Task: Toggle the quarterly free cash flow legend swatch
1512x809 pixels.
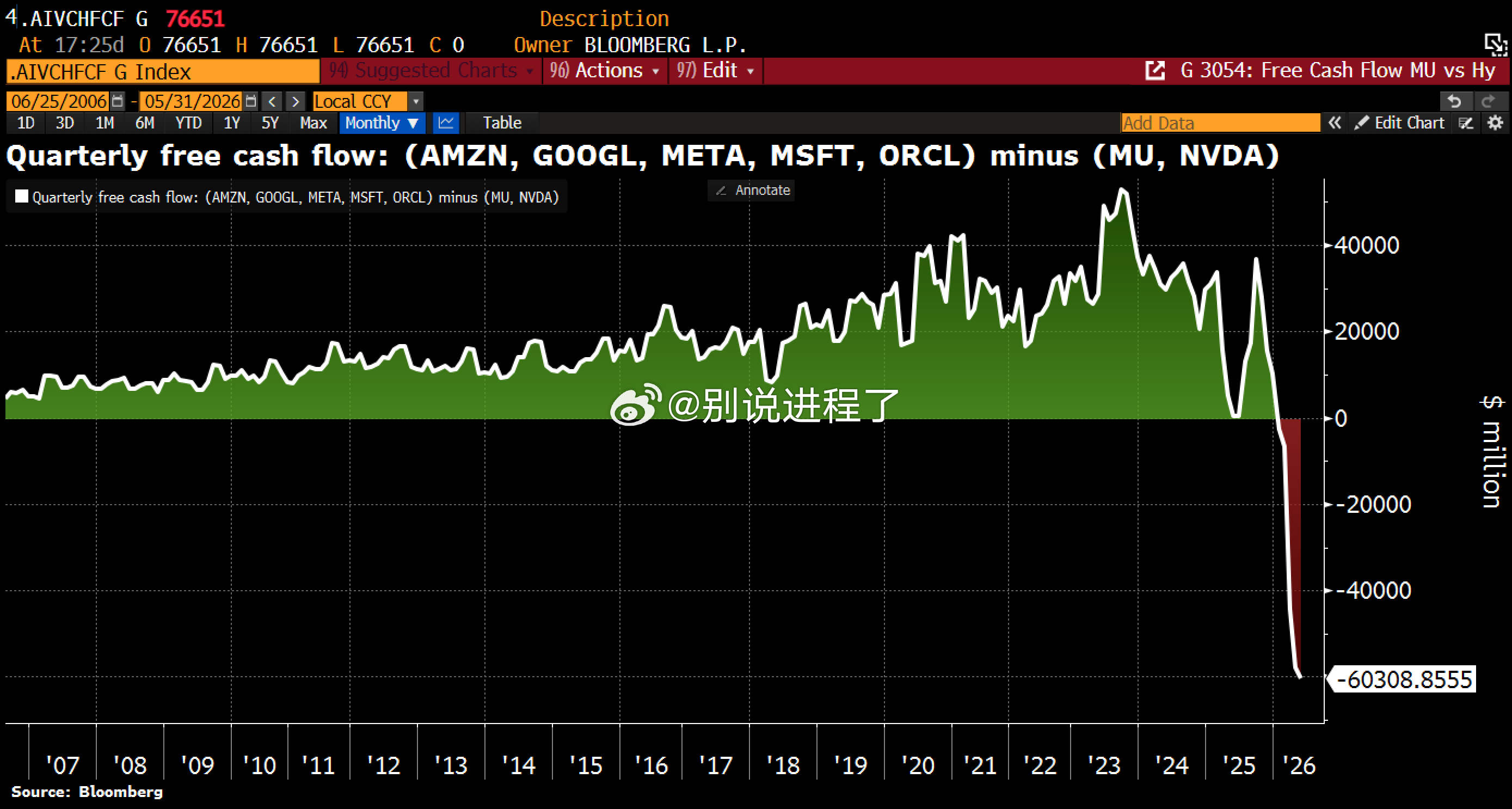Action: coord(22,196)
